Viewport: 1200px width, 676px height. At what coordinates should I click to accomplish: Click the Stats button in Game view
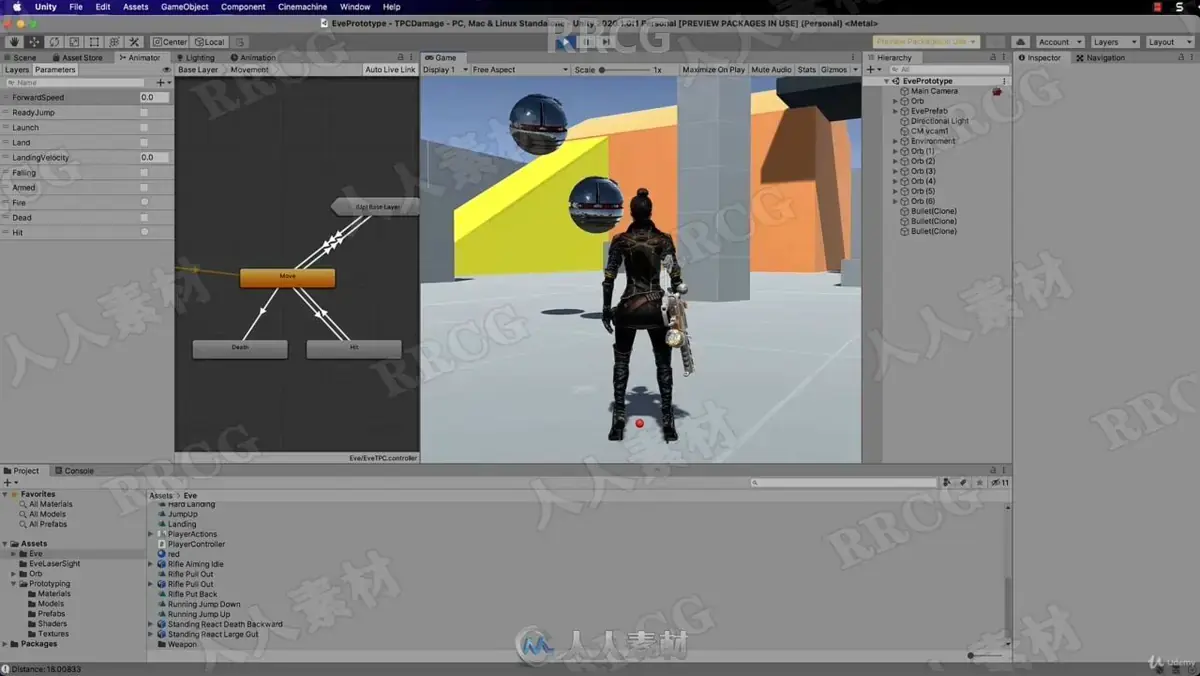click(806, 70)
